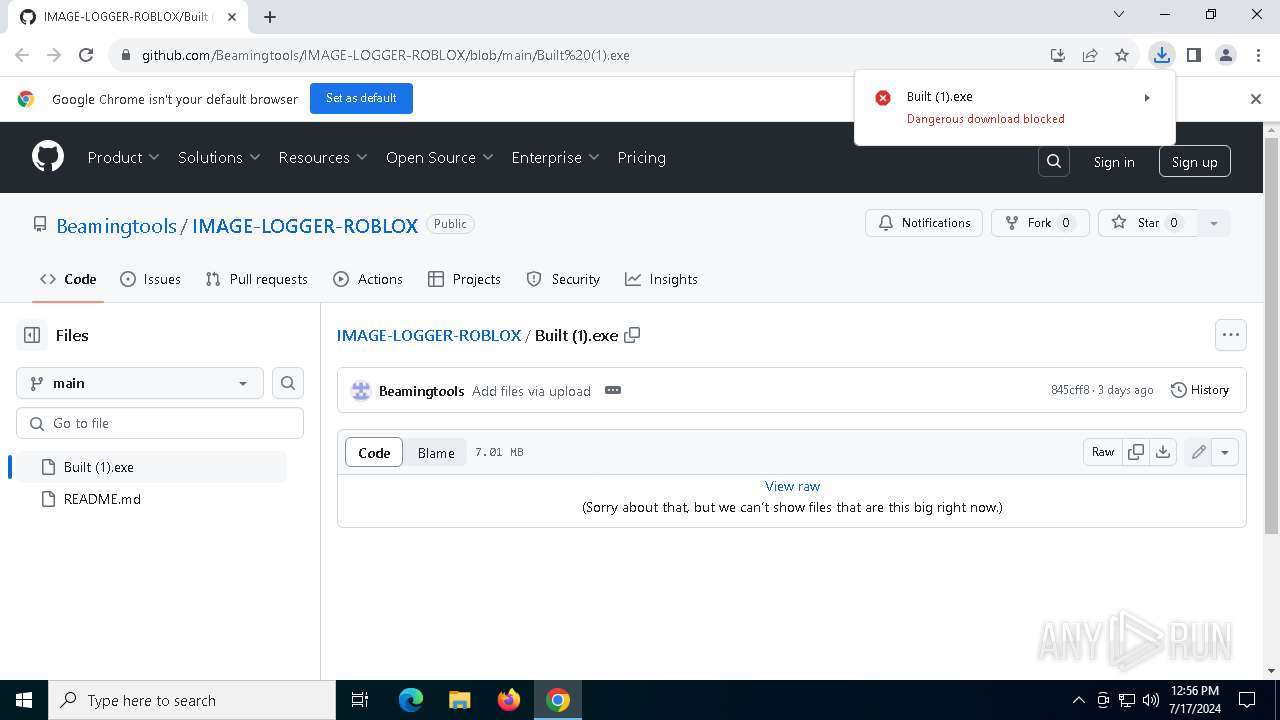Click Set as default button

(361, 98)
